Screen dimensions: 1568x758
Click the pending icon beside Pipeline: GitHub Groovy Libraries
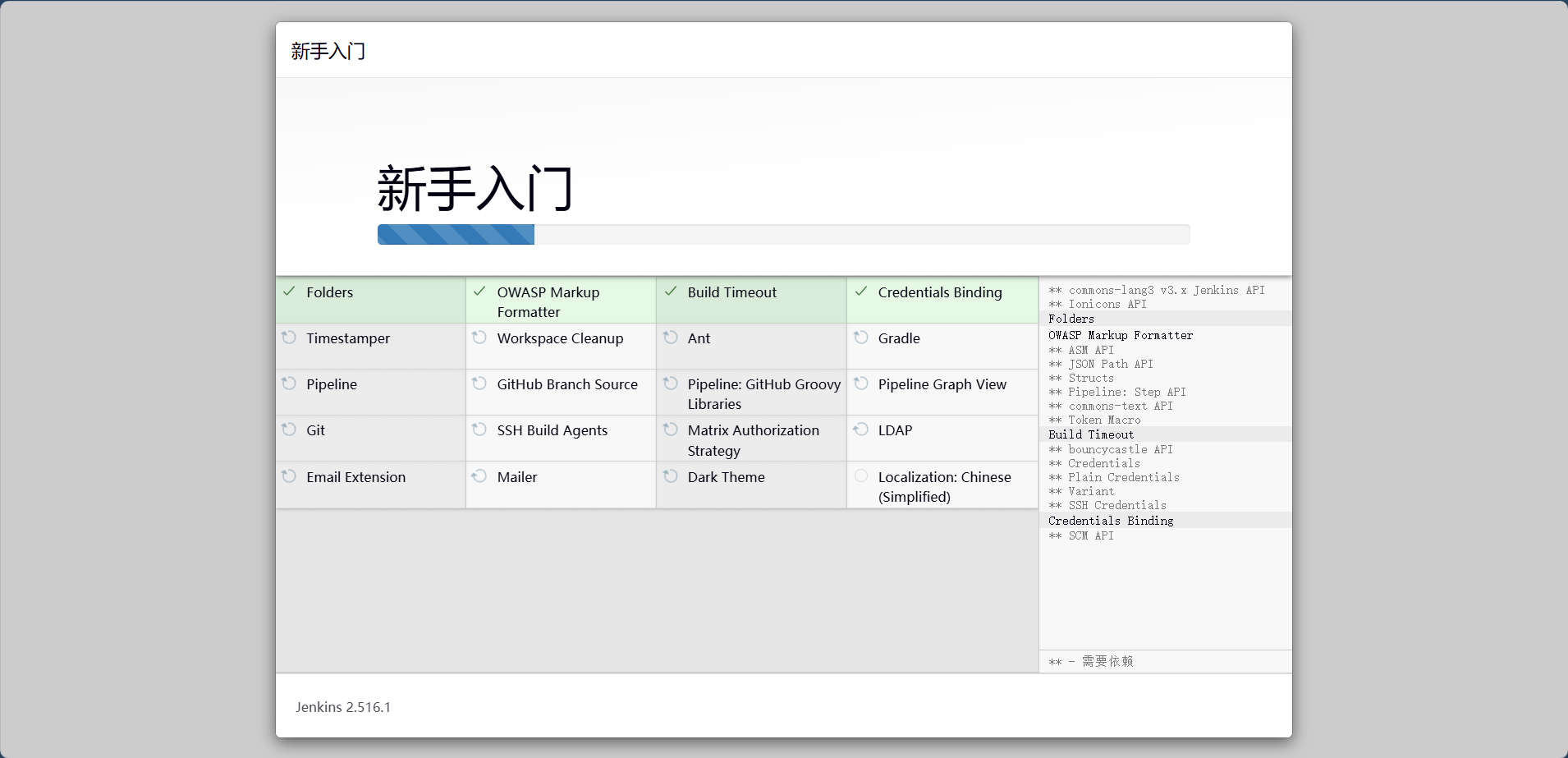pyautogui.click(x=671, y=384)
